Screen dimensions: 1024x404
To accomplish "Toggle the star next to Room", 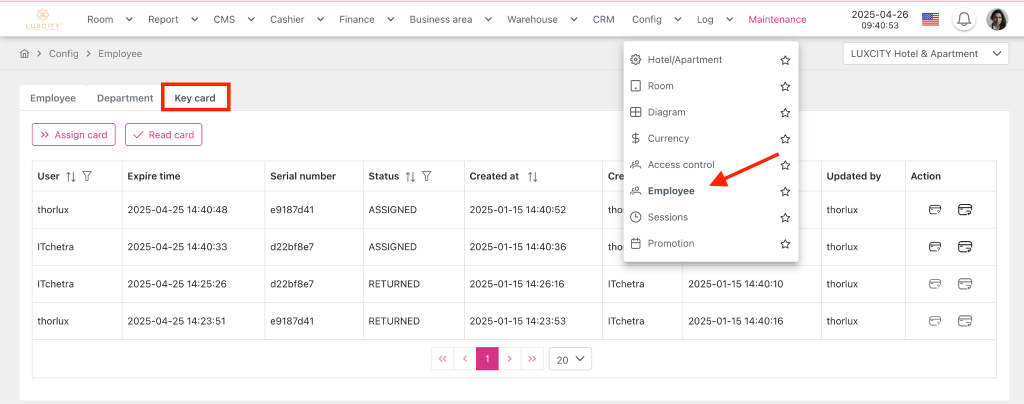I will 785,86.
